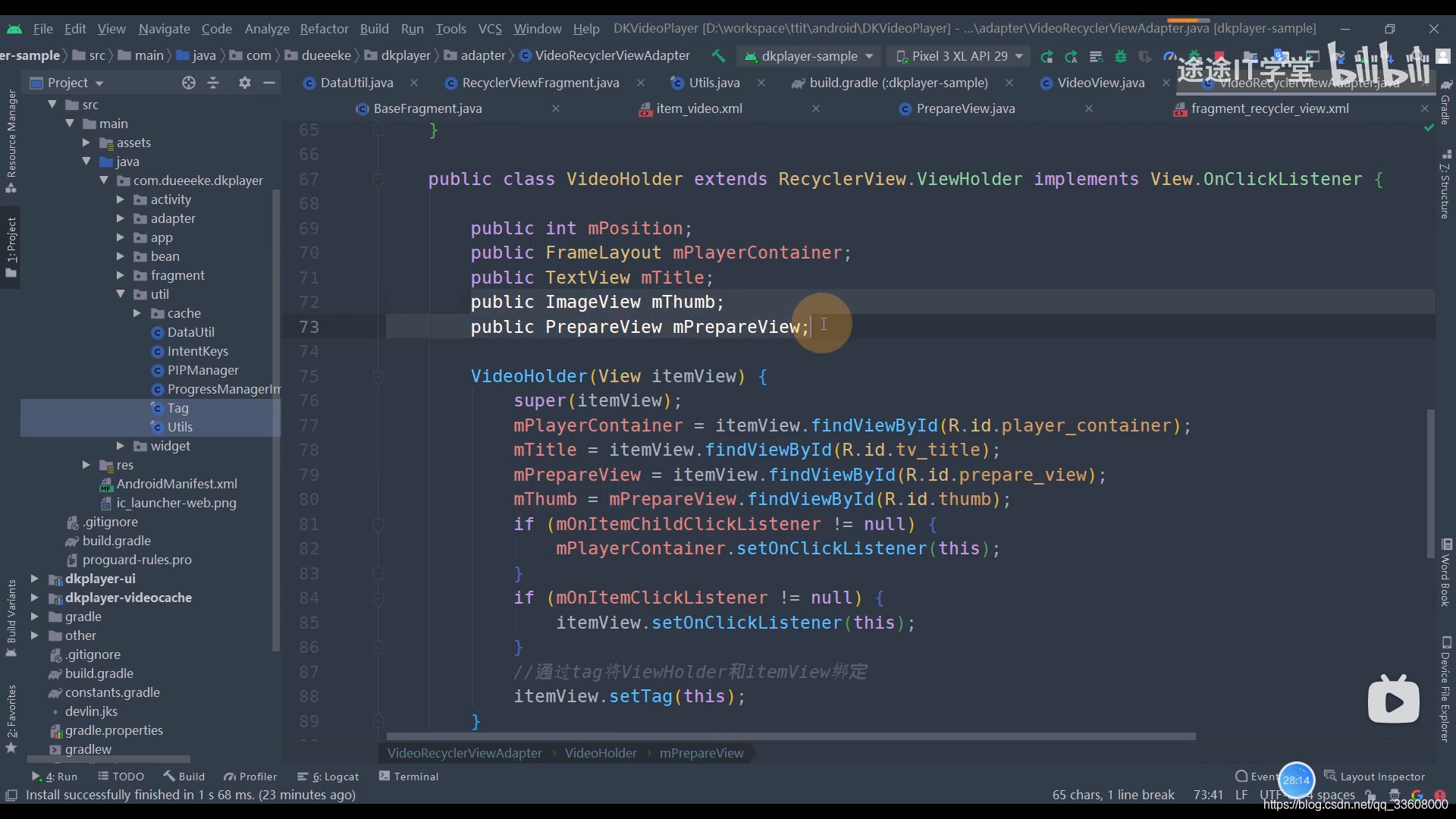1456x819 pixels.
Task: Click the Run with Coverage icon
Action: point(1145,56)
